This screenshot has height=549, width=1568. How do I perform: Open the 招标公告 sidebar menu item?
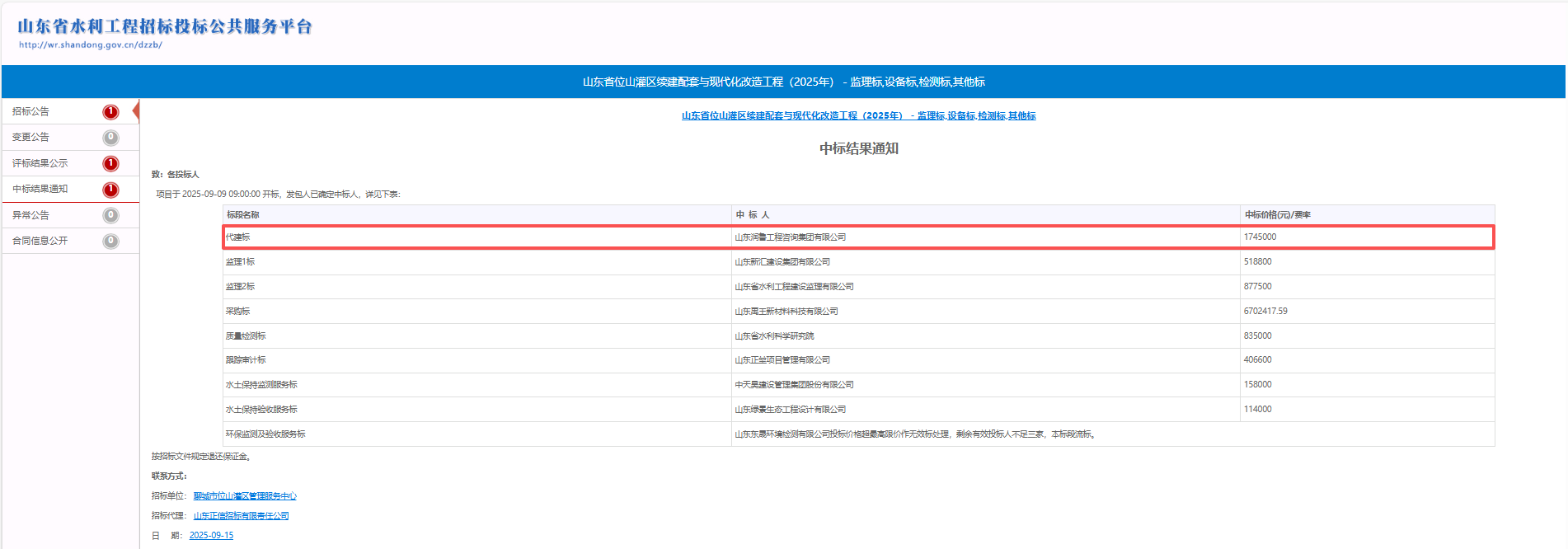point(31,111)
